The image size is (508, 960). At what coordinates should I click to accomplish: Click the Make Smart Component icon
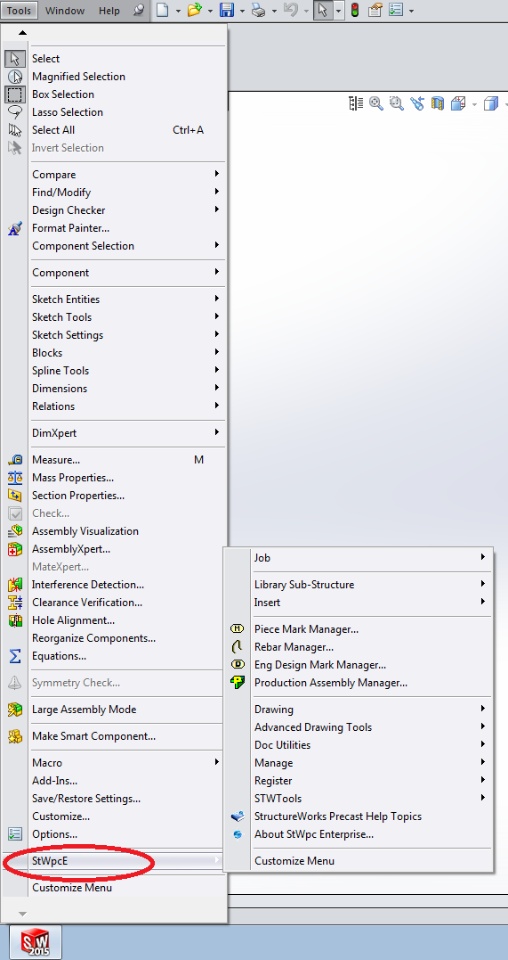click(x=15, y=737)
